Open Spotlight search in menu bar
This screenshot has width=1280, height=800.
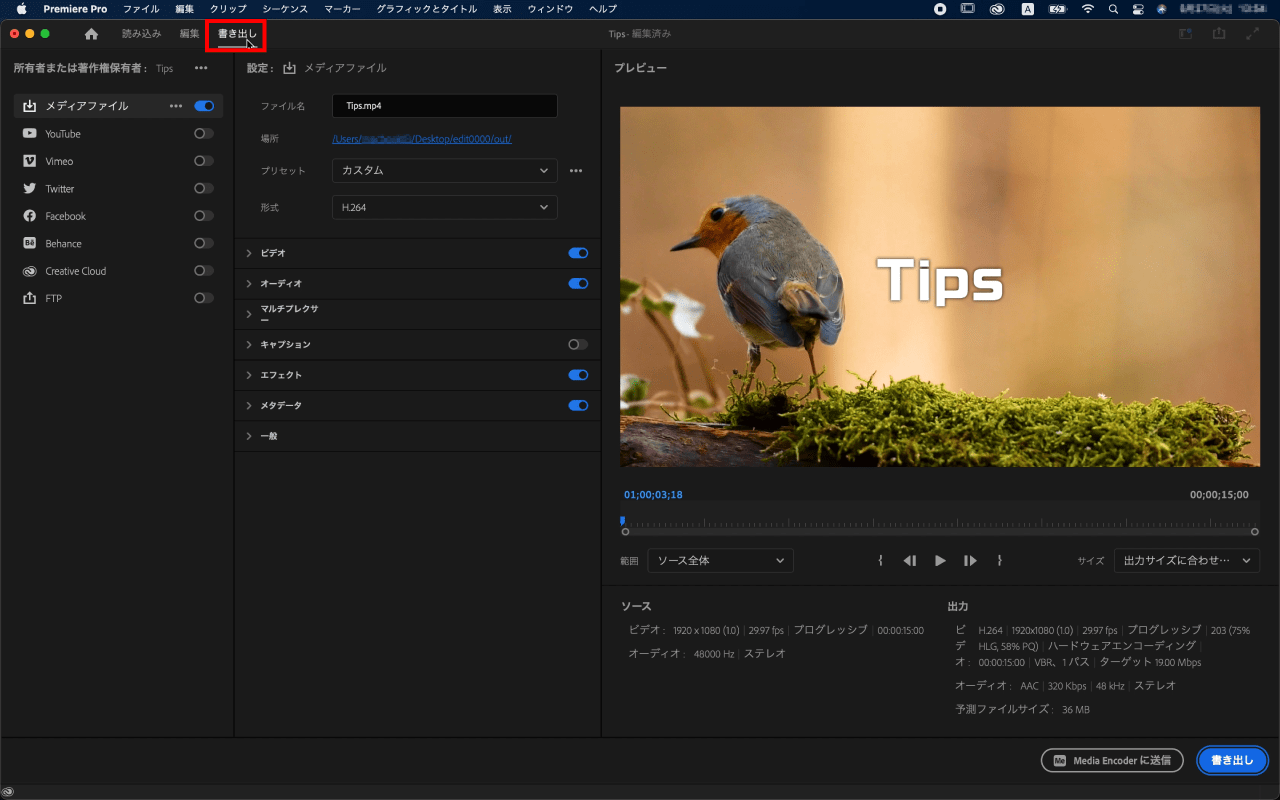(x=1114, y=9)
